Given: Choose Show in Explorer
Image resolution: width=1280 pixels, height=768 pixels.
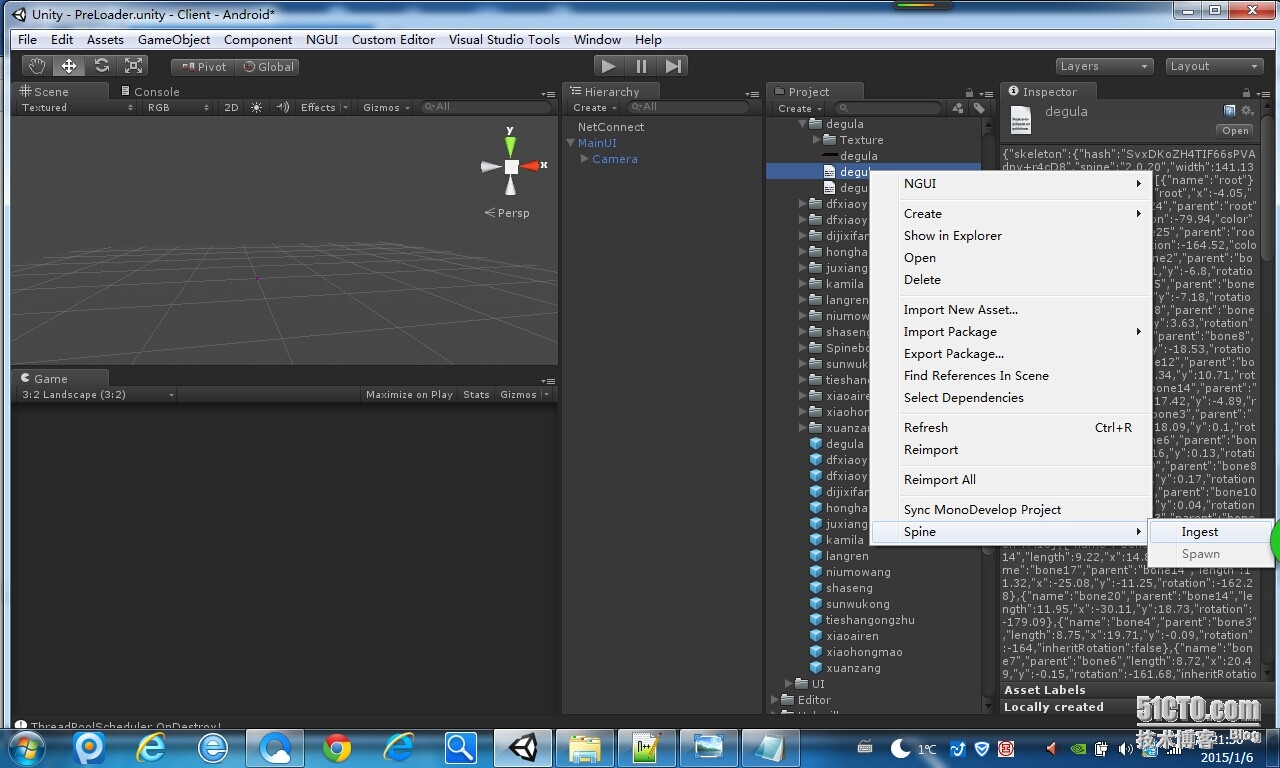Looking at the screenshot, I should 1011,236.
